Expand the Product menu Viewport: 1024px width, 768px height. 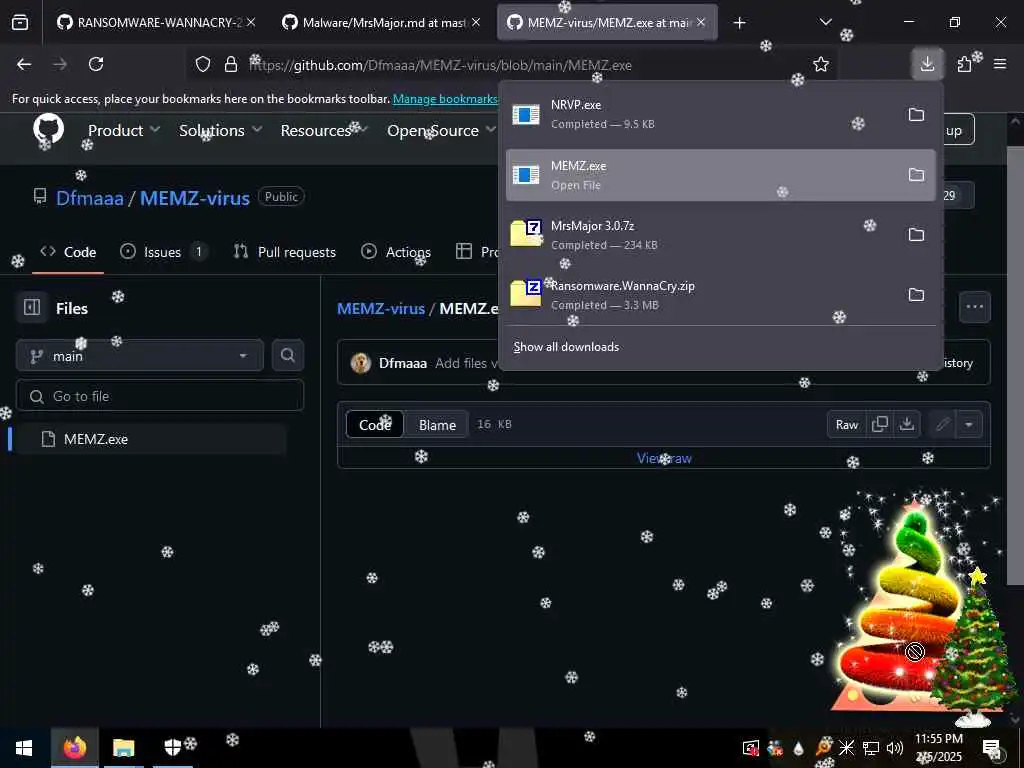124,131
